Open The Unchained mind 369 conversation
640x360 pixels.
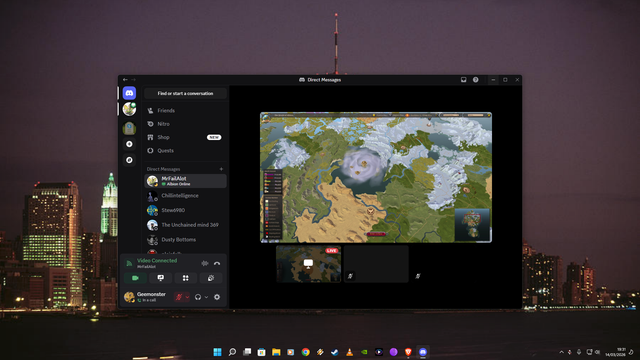186,225
